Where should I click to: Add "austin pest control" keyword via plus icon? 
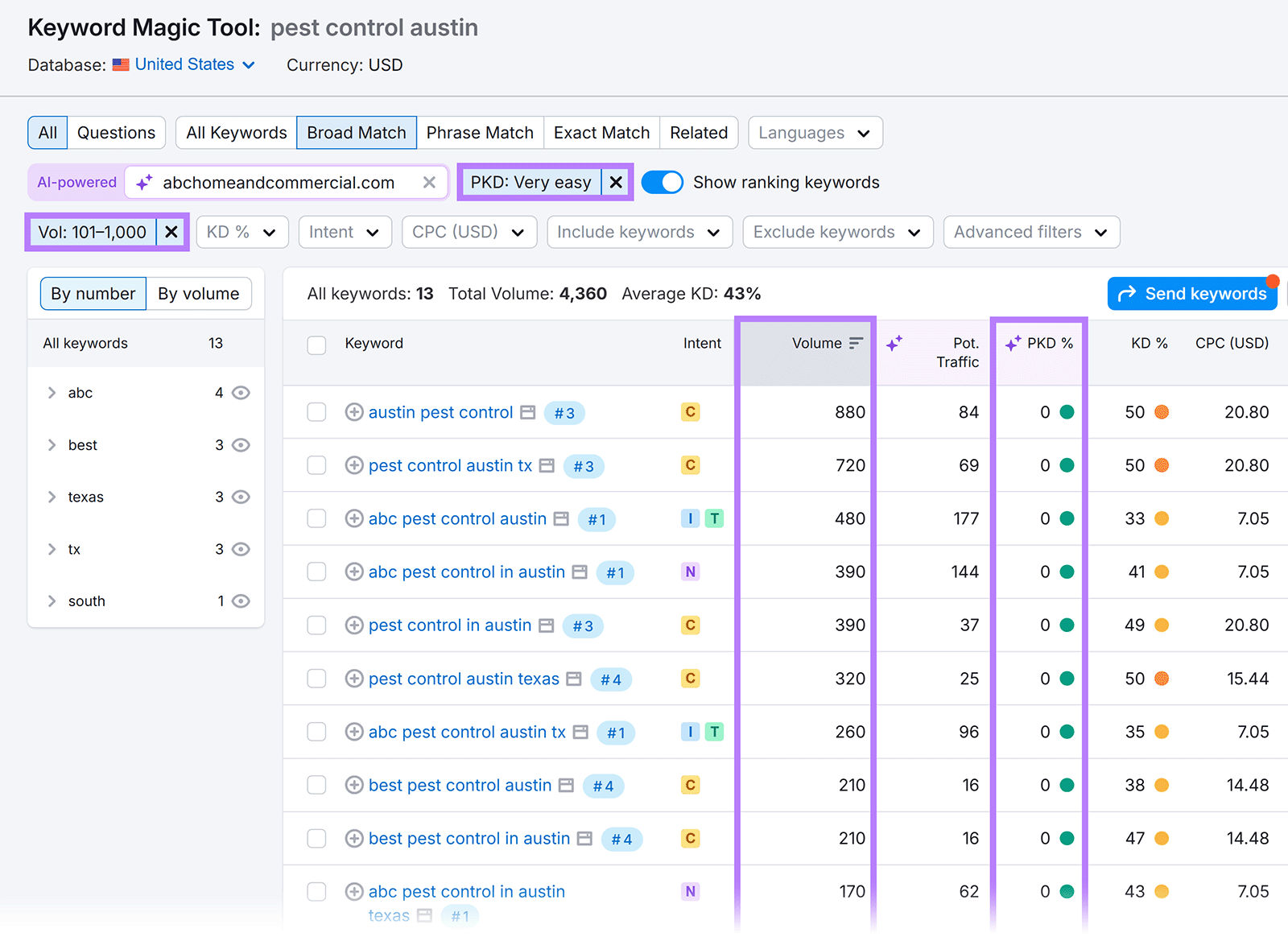354,412
